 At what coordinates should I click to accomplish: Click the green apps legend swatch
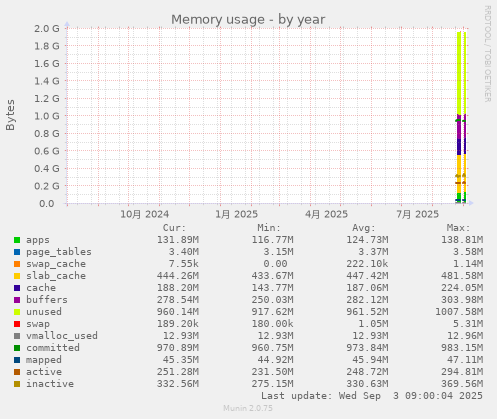pos(17,240)
